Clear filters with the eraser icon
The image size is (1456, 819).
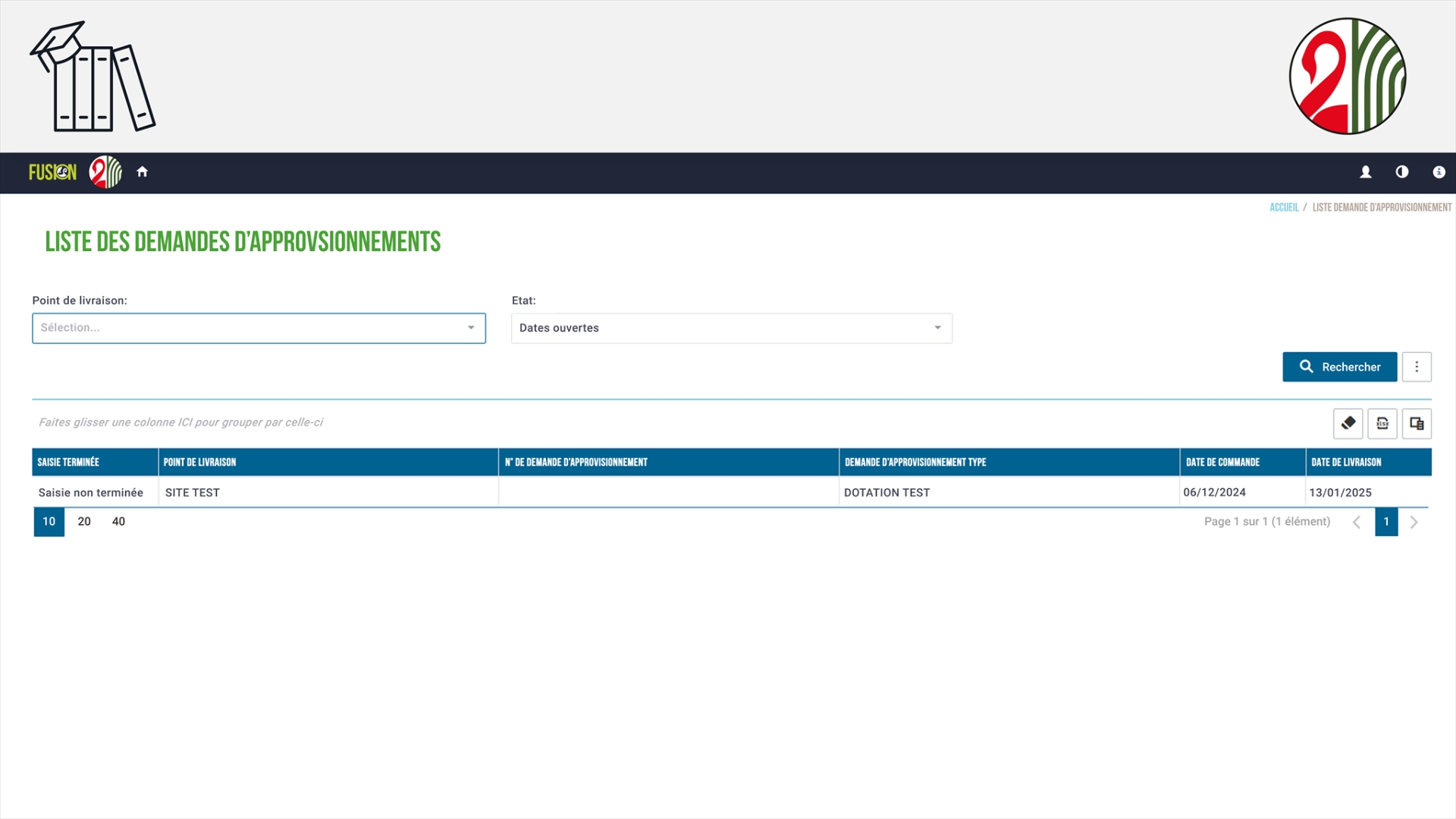pyautogui.click(x=1348, y=423)
